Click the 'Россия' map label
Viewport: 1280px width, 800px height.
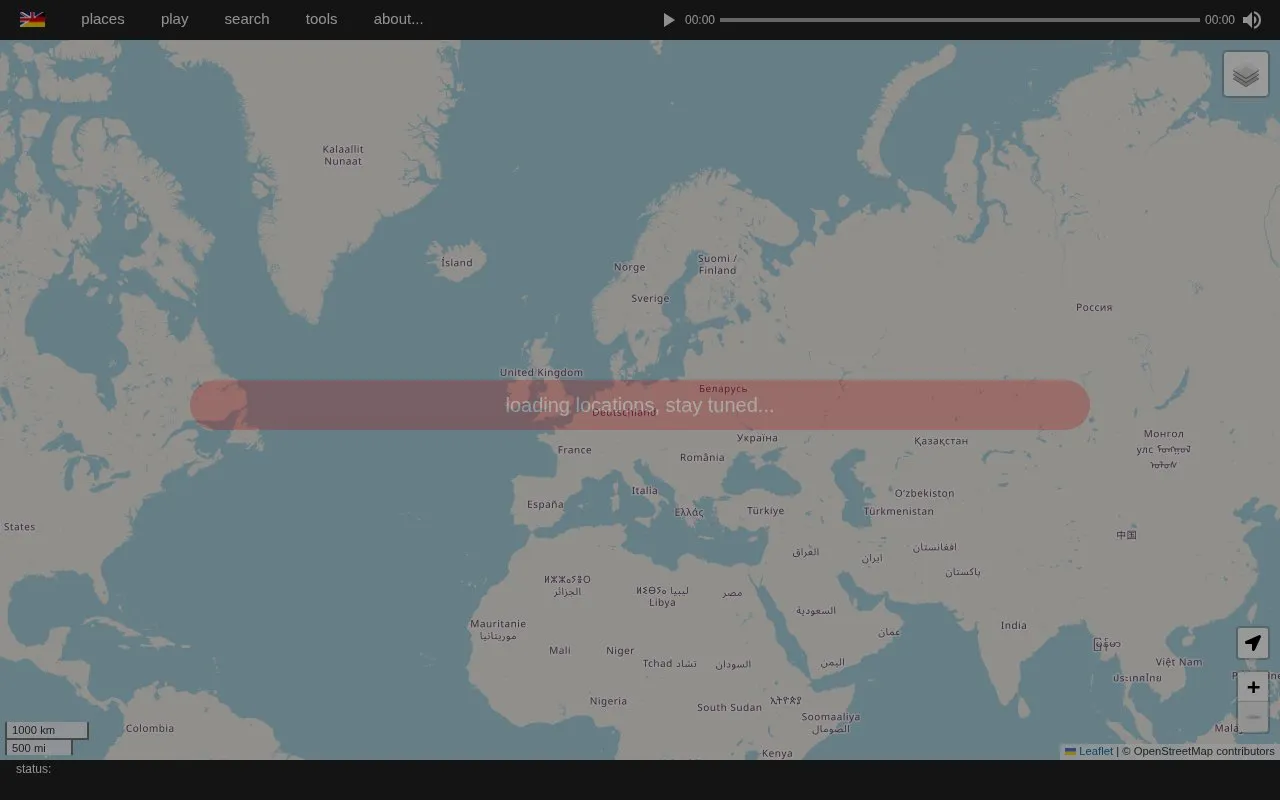(1094, 307)
